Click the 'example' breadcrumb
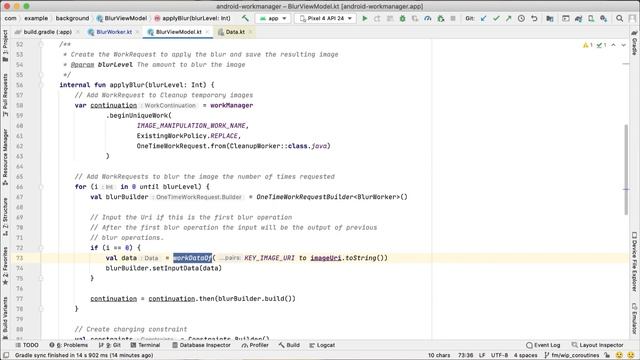This screenshot has width=640, height=360. [x=36, y=18]
